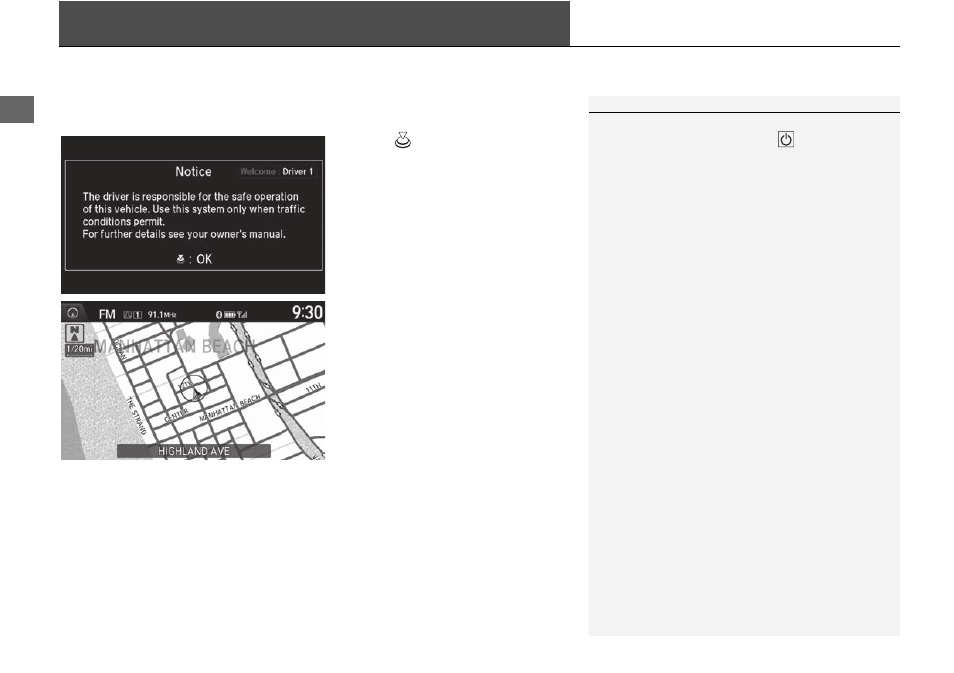Click the 91.1MHz radio frequency
The width and height of the screenshot is (954, 673).
point(162,315)
